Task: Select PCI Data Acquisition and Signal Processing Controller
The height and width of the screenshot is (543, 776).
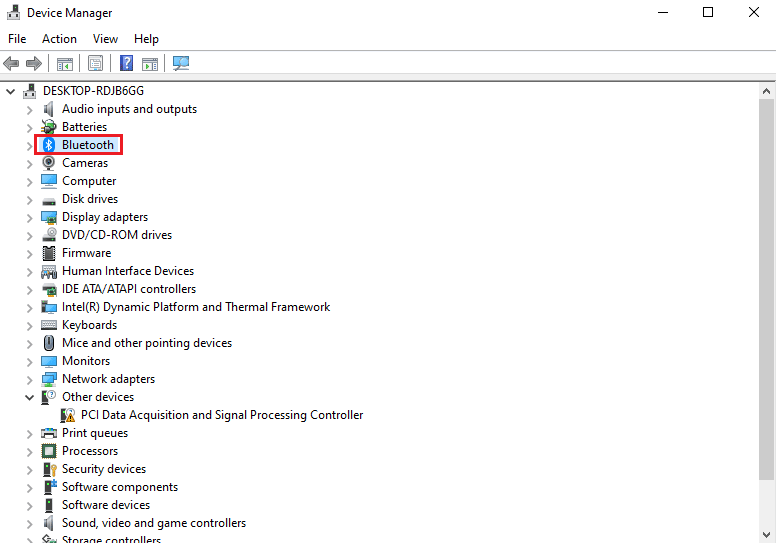Action: [x=222, y=415]
